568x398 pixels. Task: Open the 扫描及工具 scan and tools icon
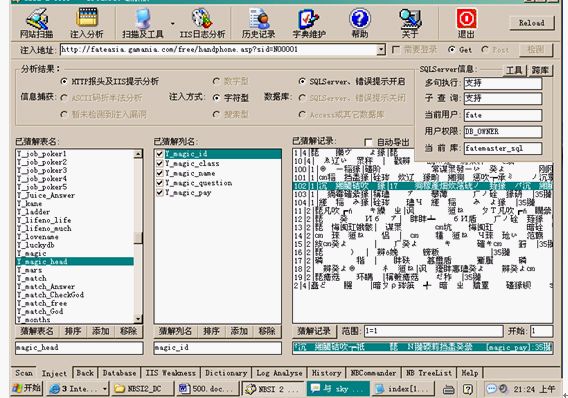[143, 23]
